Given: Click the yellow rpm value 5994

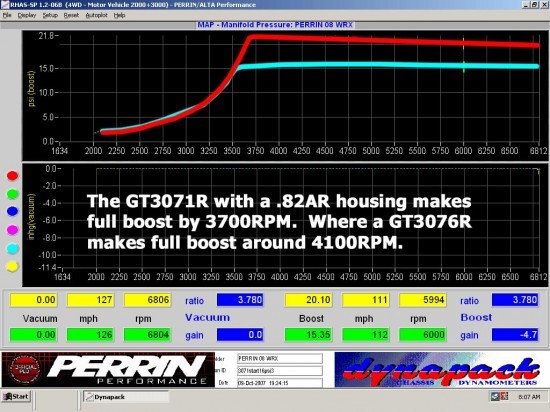Looking at the screenshot, I should click(423, 300).
